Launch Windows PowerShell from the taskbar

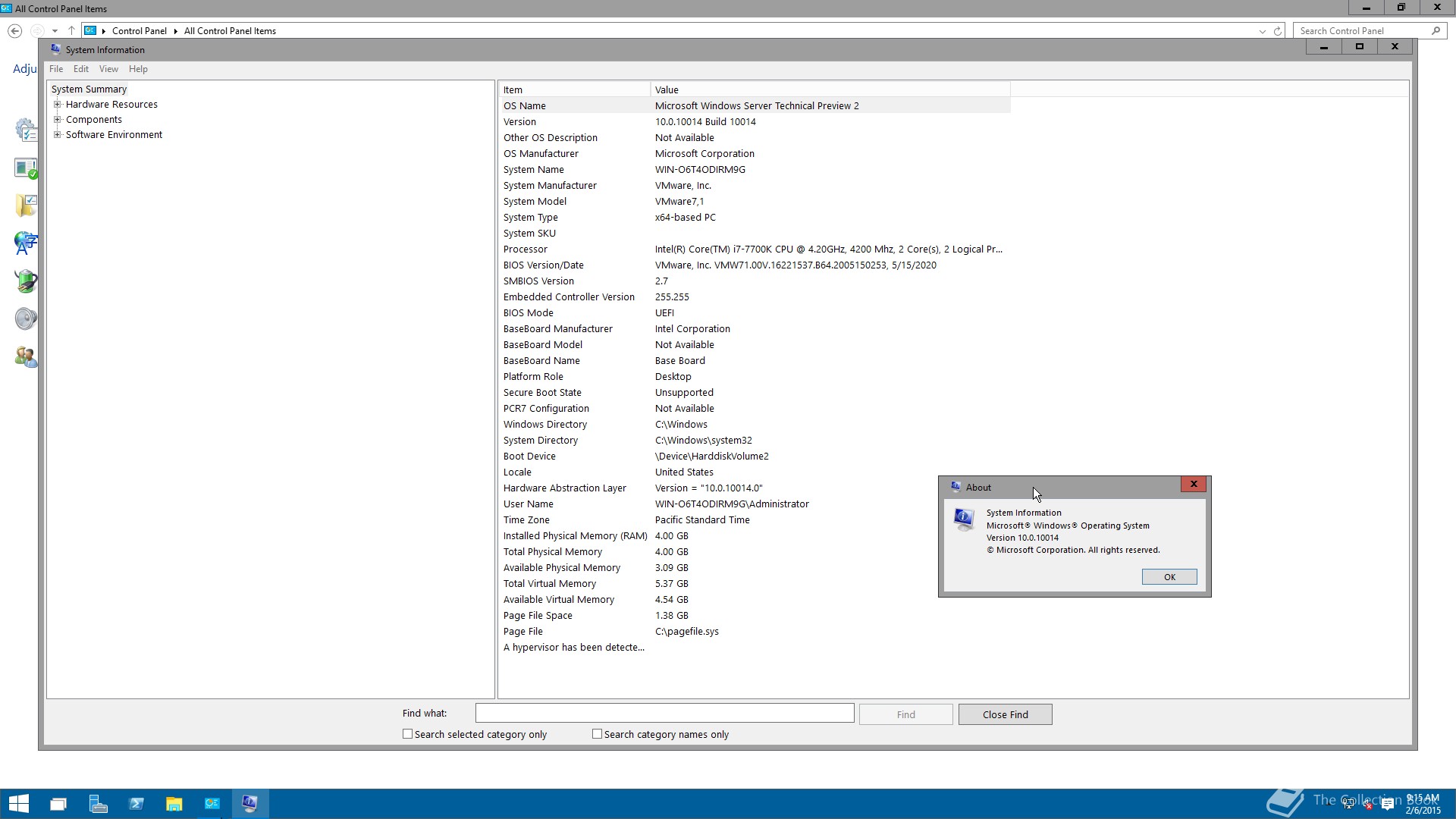coord(136,804)
